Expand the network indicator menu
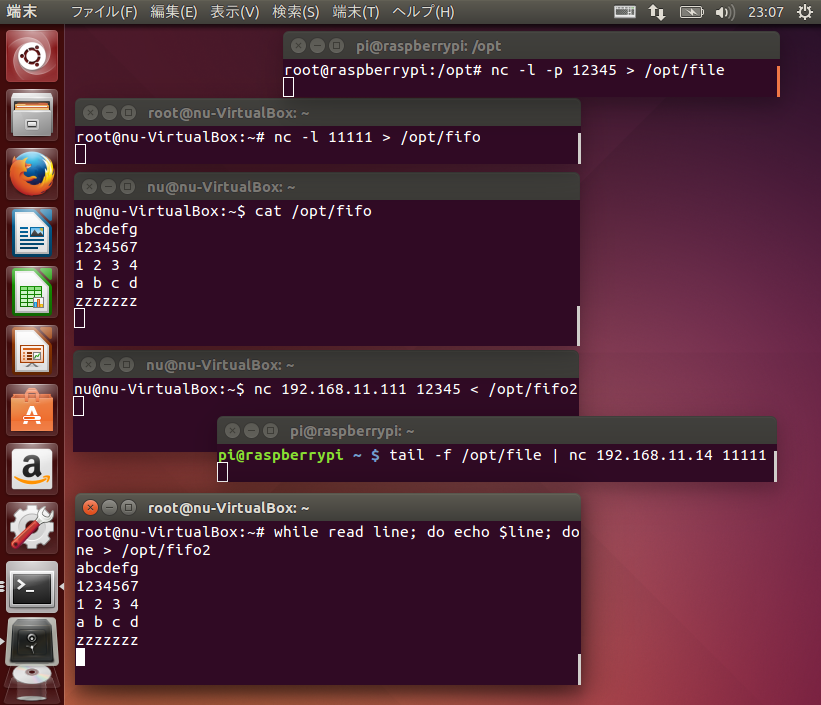Image resolution: width=821 pixels, height=705 pixels. 657,12
